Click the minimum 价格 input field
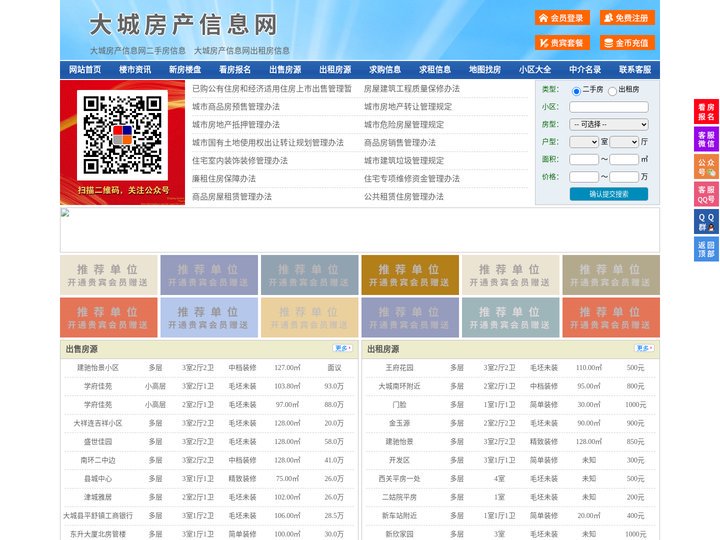The image size is (720, 540). pyautogui.click(x=584, y=177)
